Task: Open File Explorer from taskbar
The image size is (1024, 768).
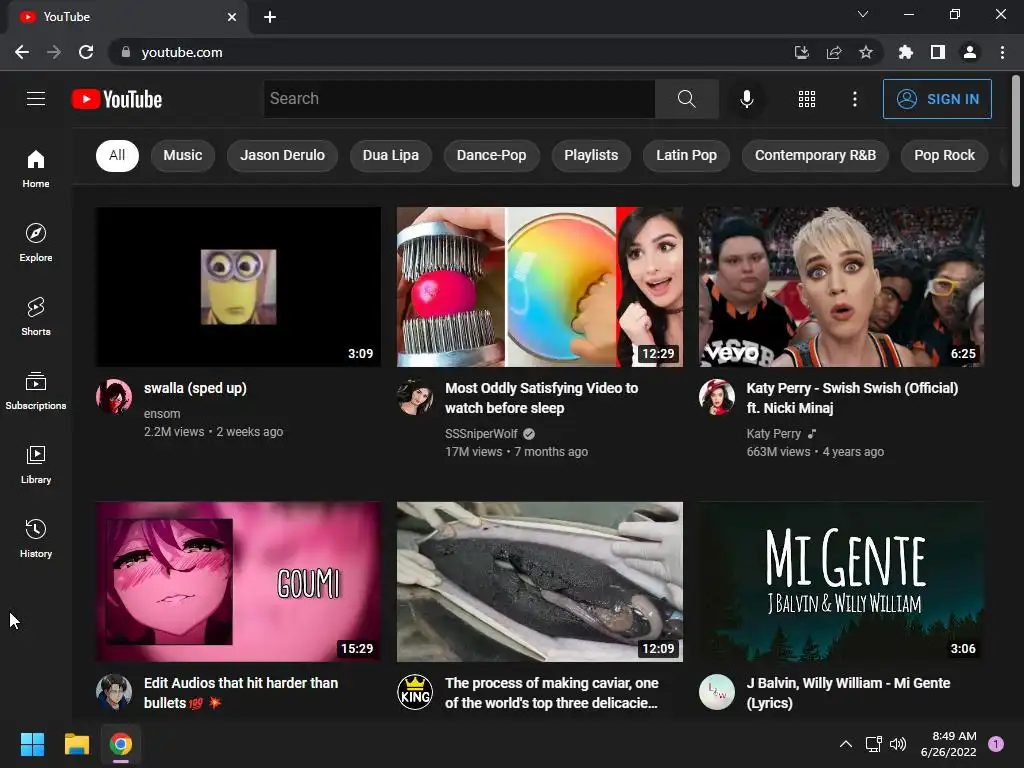Action: click(x=76, y=744)
